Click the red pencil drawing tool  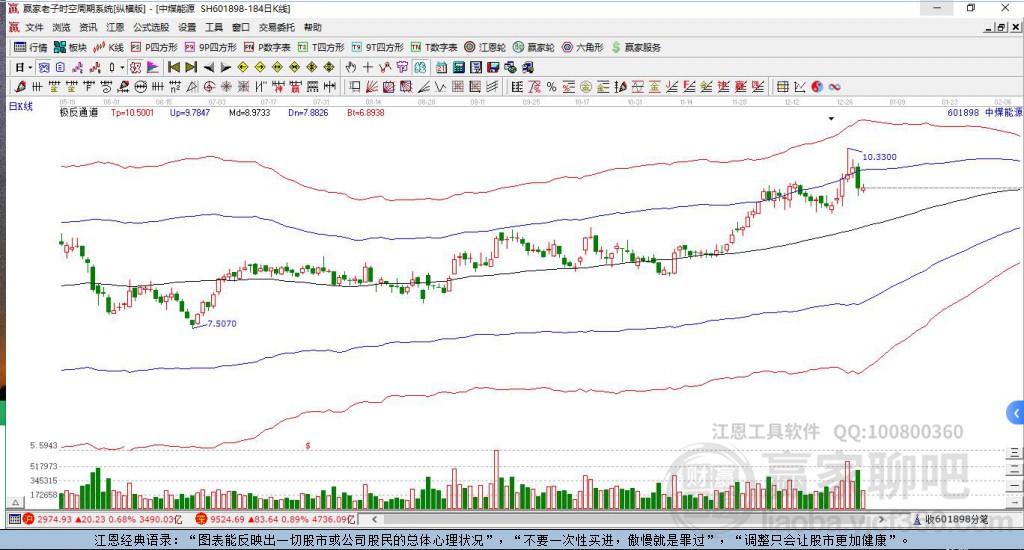tap(20, 86)
